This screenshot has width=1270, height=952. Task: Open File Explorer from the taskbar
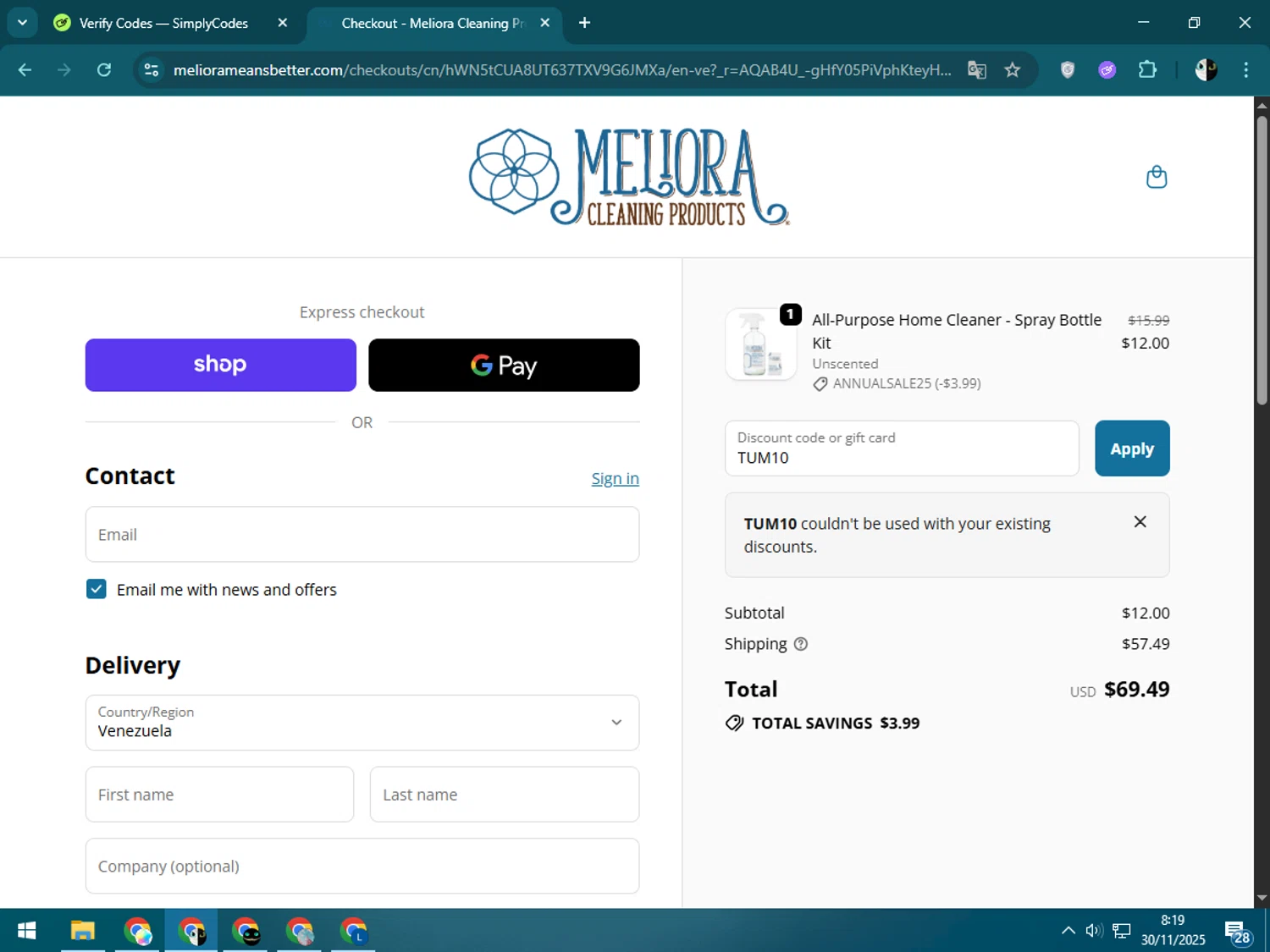(x=82, y=931)
